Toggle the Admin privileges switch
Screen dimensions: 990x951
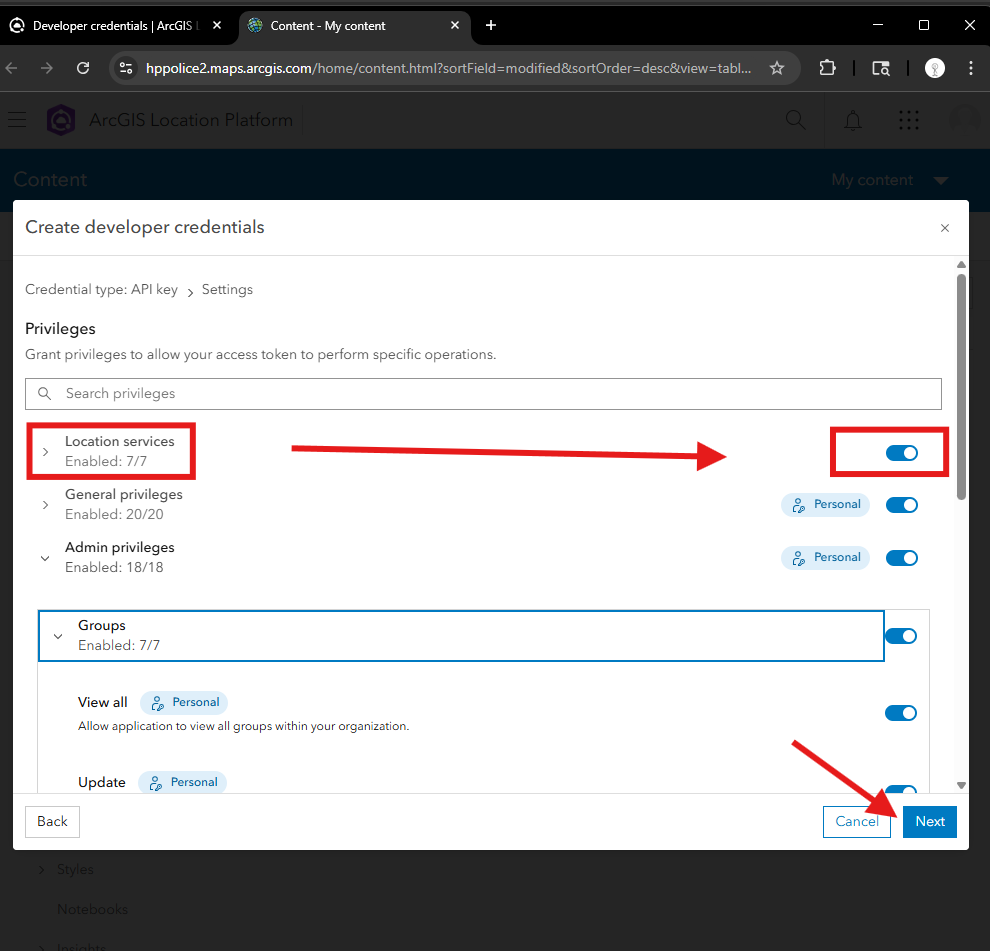pyautogui.click(x=902, y=558)
